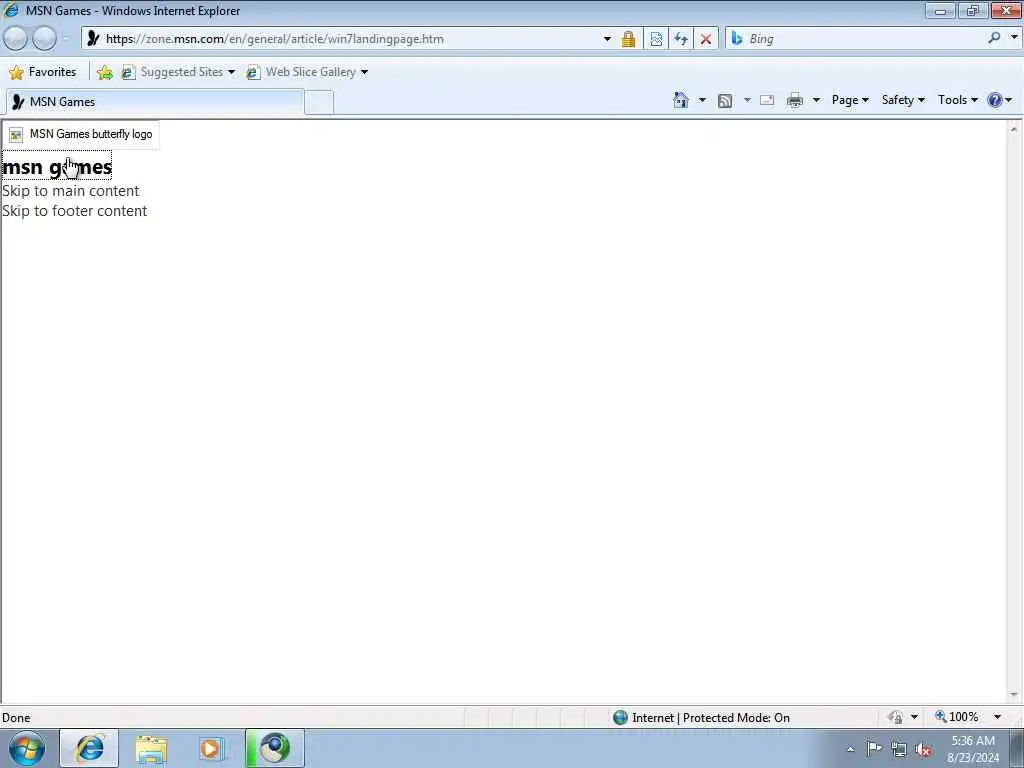1024x768 pixels.
Task: Open the Page menu
Action: point(850,100)
